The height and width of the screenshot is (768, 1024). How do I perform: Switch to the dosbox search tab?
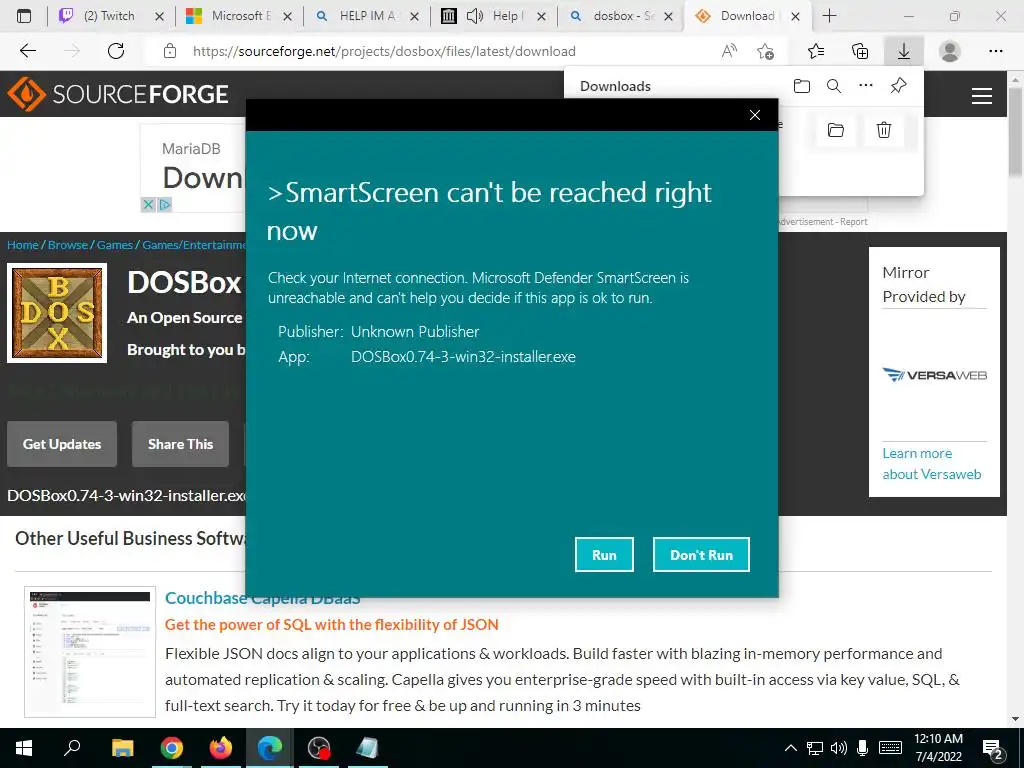624,16
